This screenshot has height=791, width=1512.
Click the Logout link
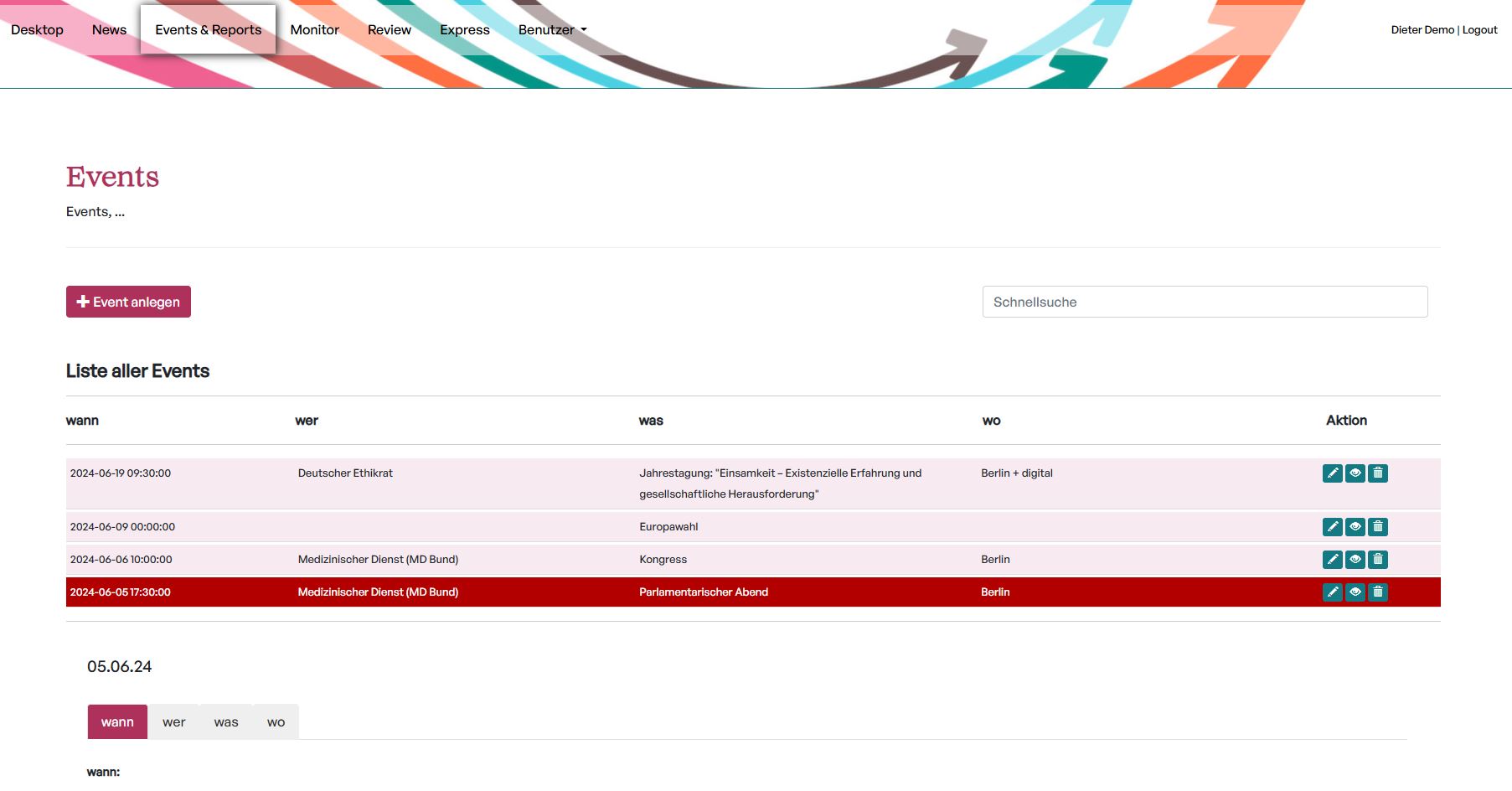pyautogui.click(x=1479, y=30)
